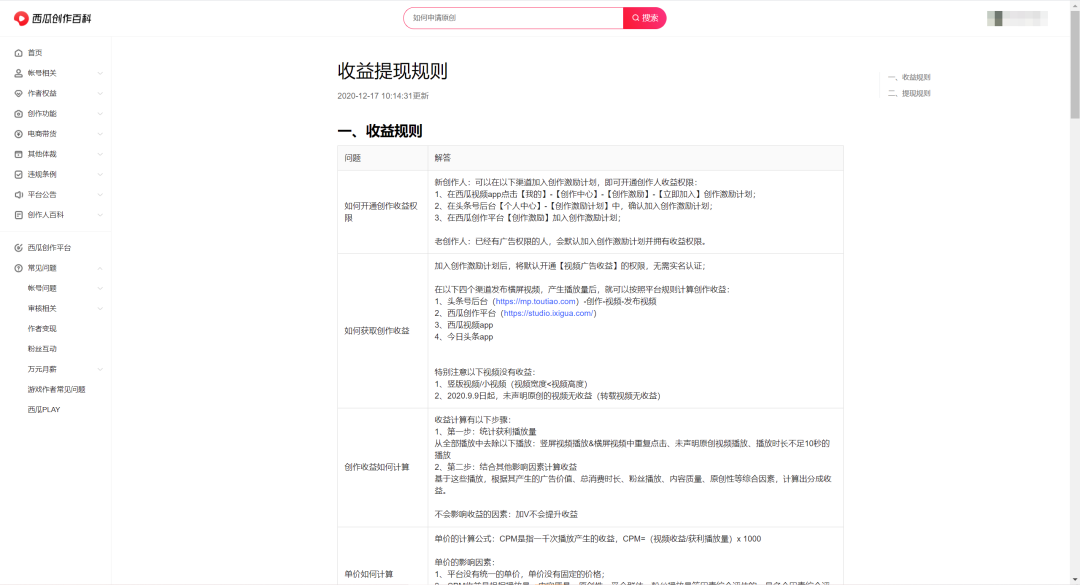Expand the 违规条例 menu chevron
Image resolution: width=1080 pixels, height=585 pixels.
tap(100, 175)
